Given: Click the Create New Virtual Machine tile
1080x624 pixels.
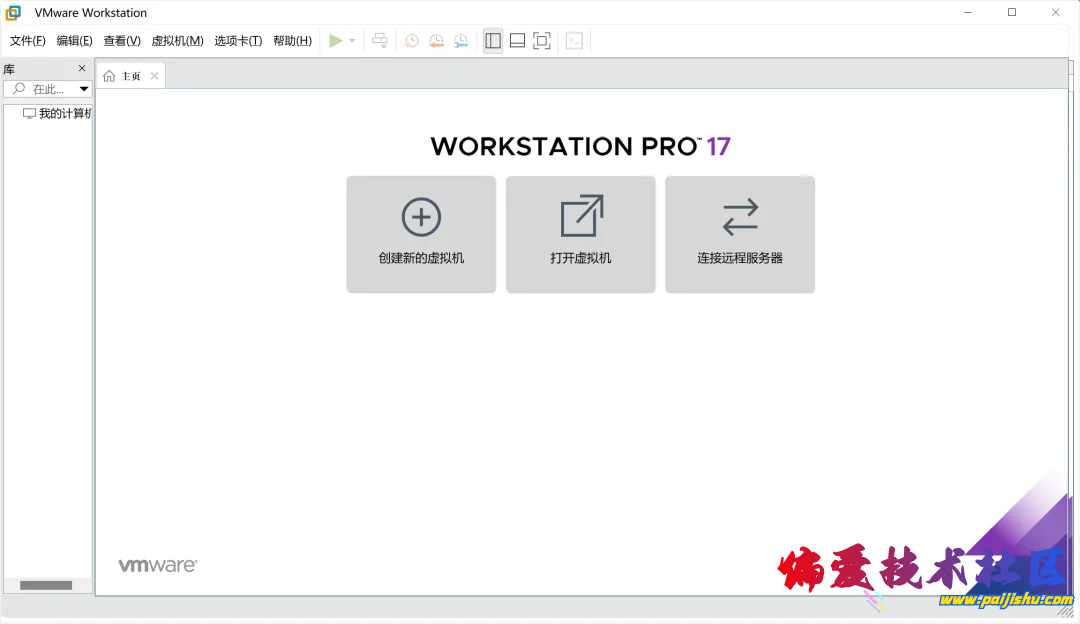Looking at the screenshot, I should [x=421, y=234].
